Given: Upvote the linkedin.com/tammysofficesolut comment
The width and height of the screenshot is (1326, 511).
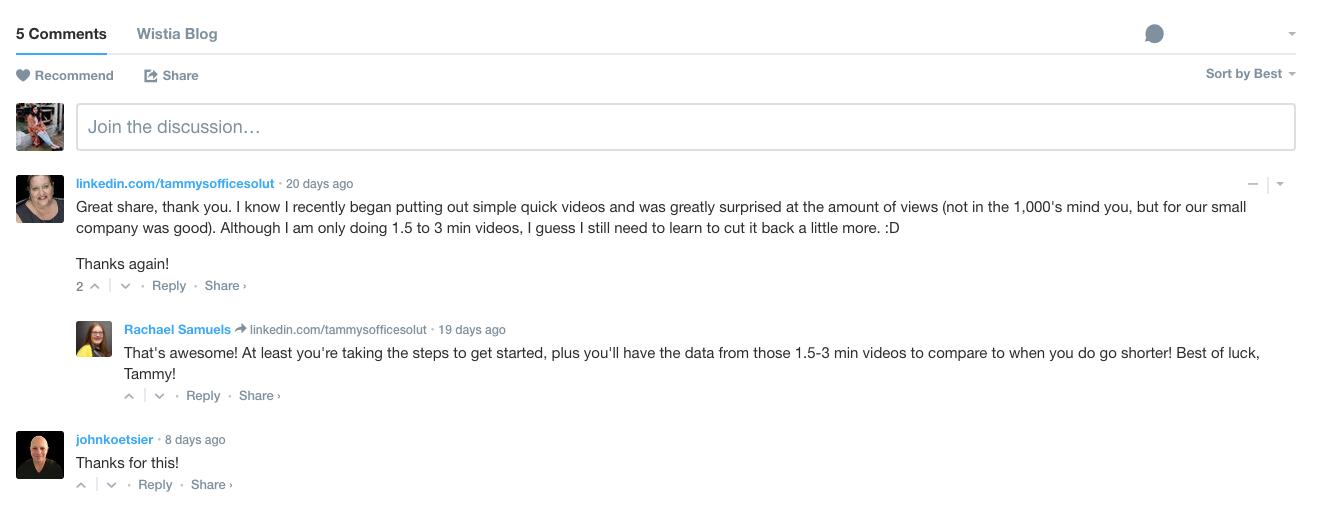Looking at the screenshot, I should click(95, 286).
